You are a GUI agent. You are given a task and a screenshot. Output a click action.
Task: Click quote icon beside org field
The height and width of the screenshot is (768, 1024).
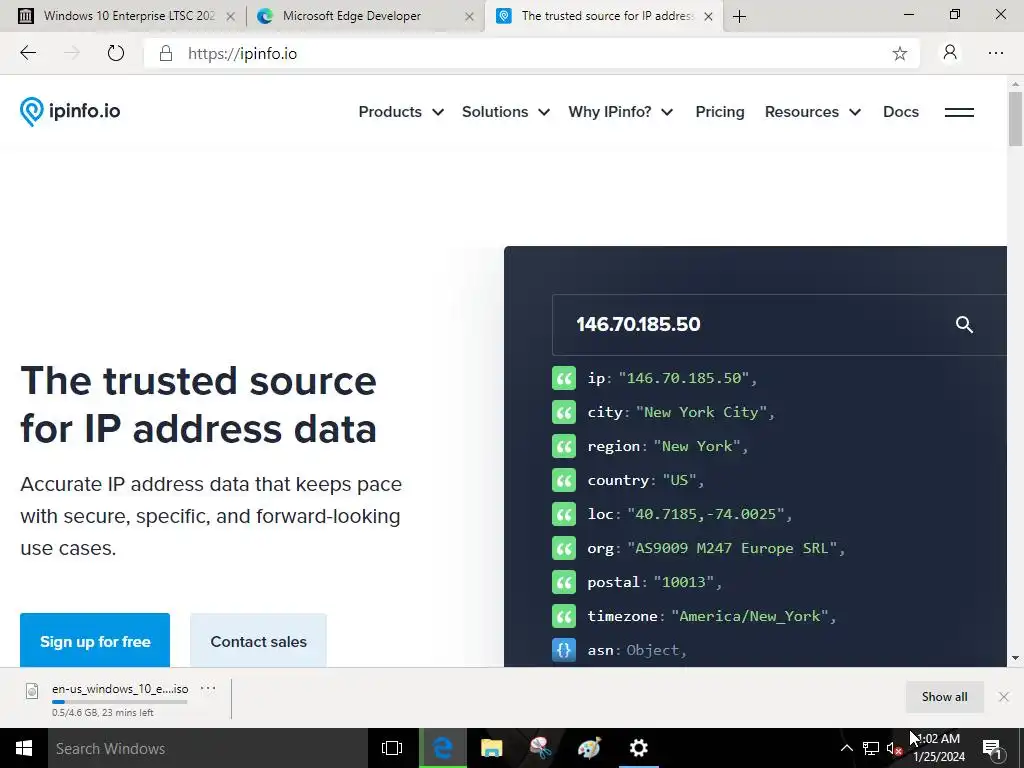pos(564,548)
